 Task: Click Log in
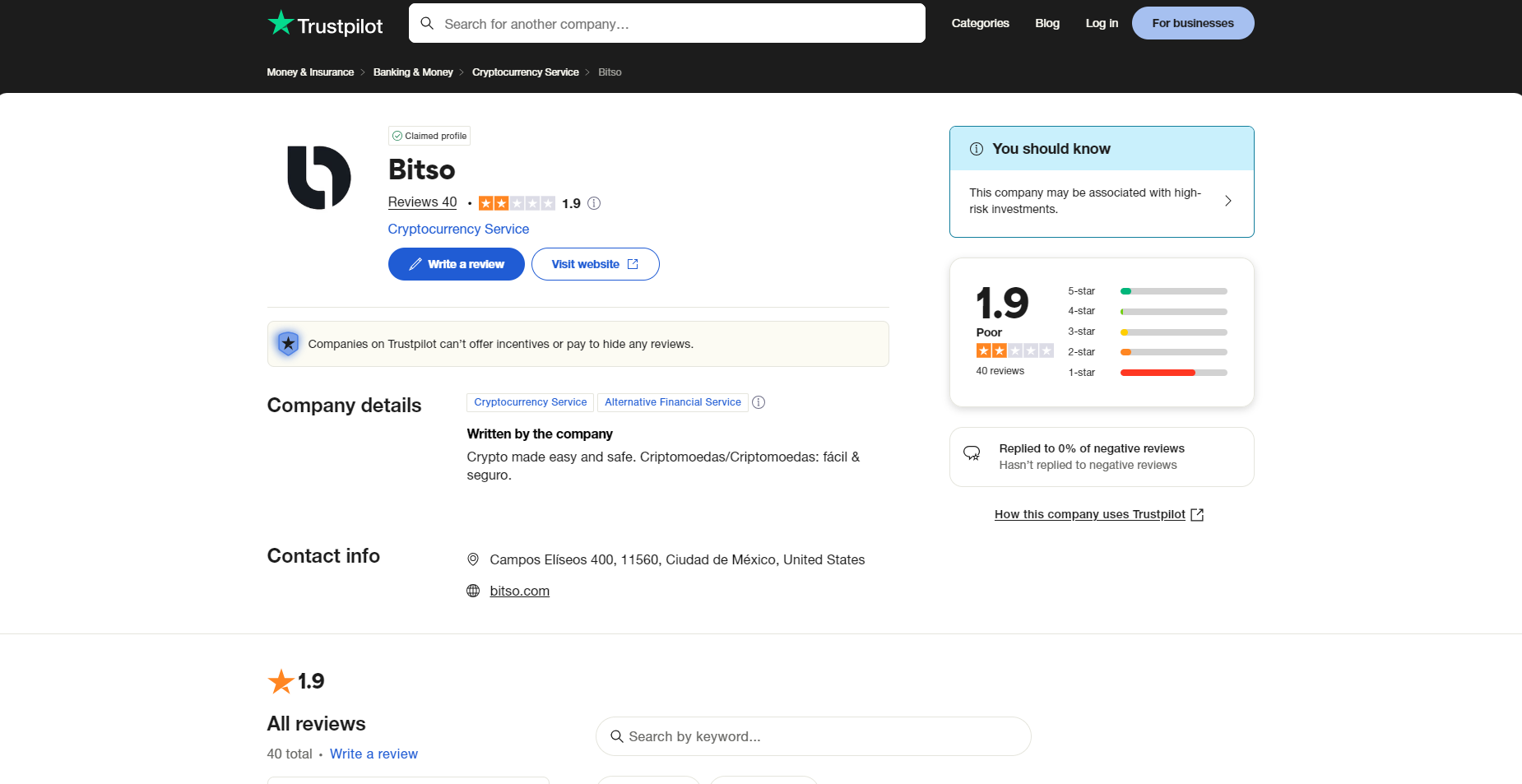pyautogui.click(x=1102, y=23)
